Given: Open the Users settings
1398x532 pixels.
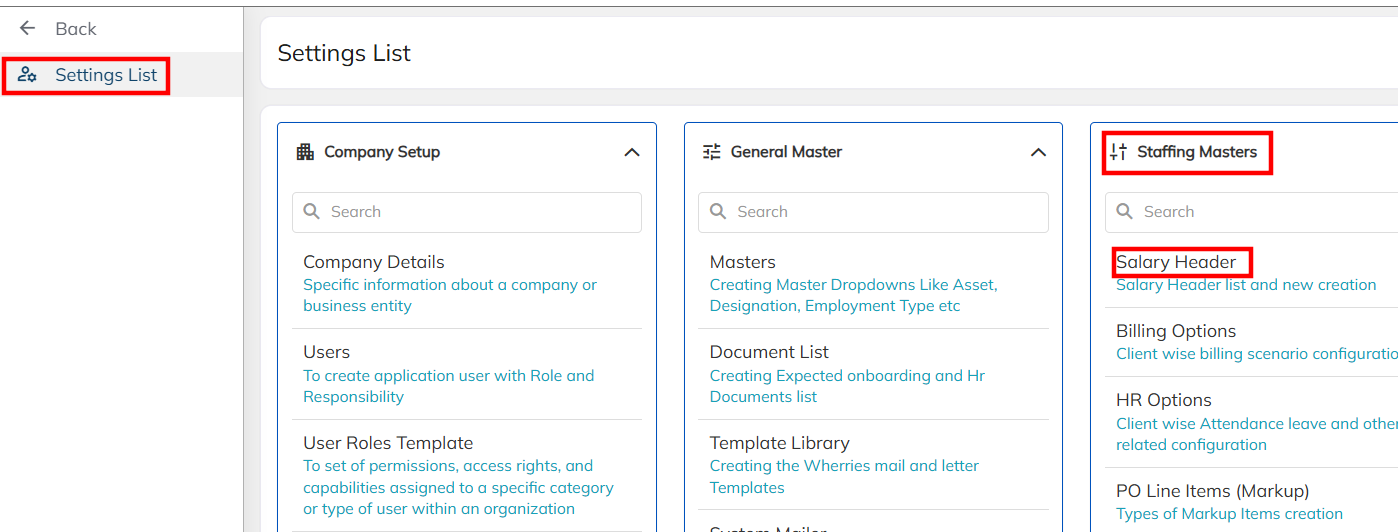Looking at the screenshot, I should [327, 352].
